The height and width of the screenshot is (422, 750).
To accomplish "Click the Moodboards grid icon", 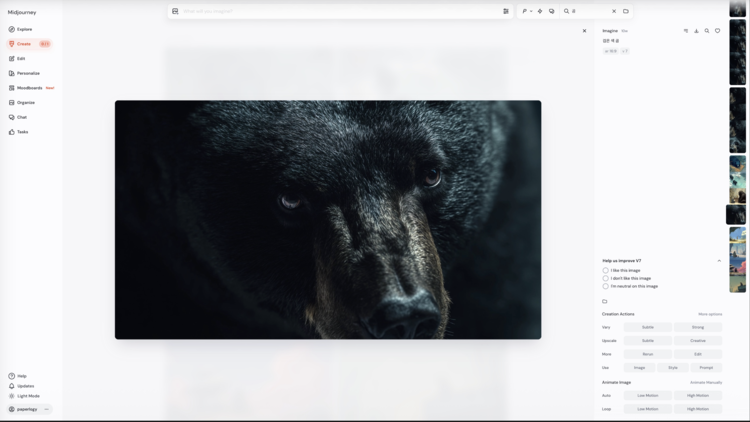I will coord(11,88).
